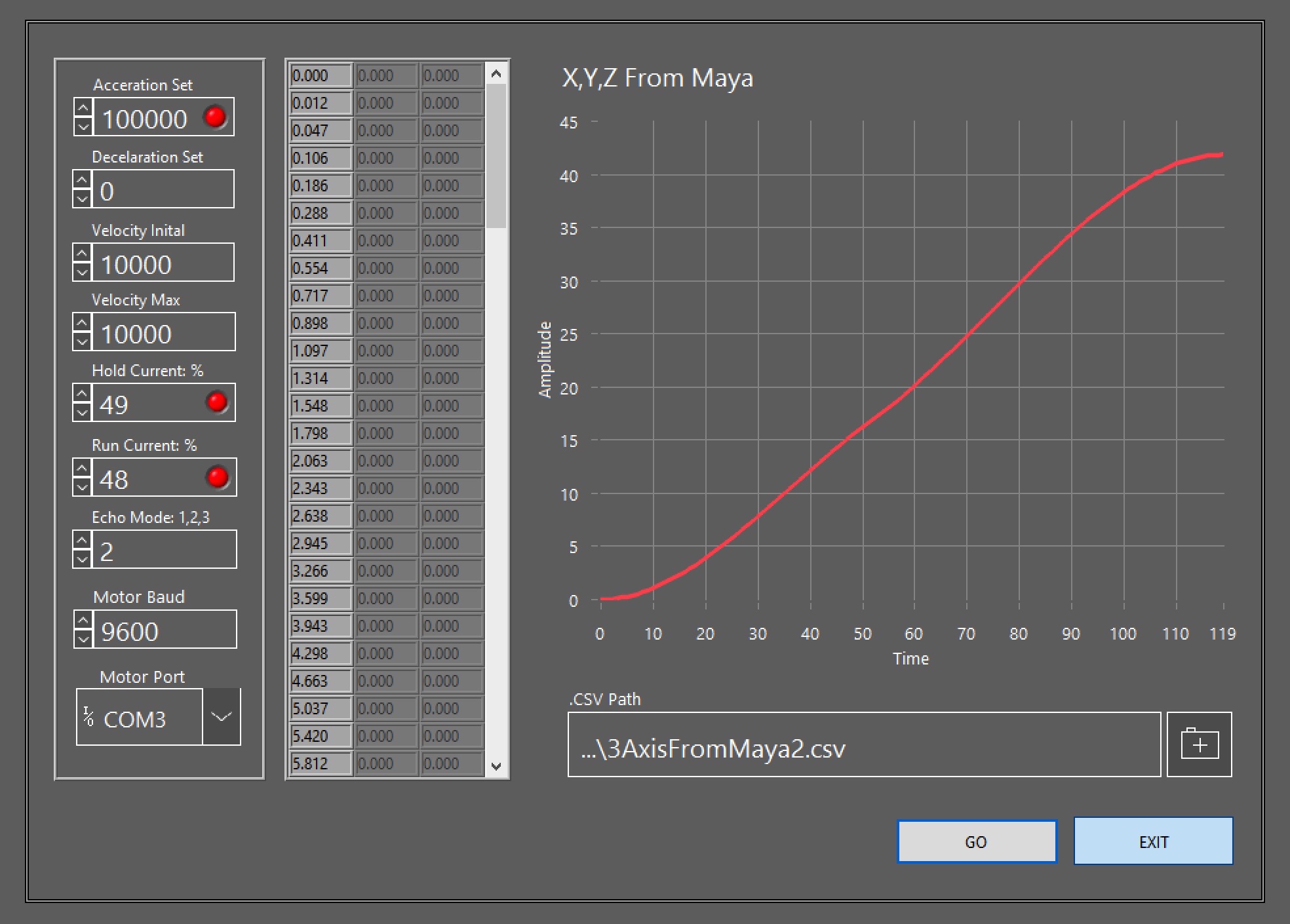Decrement the Echo Mode value
The width and height of the screenshot is (1290, 924).
(82, 558)
